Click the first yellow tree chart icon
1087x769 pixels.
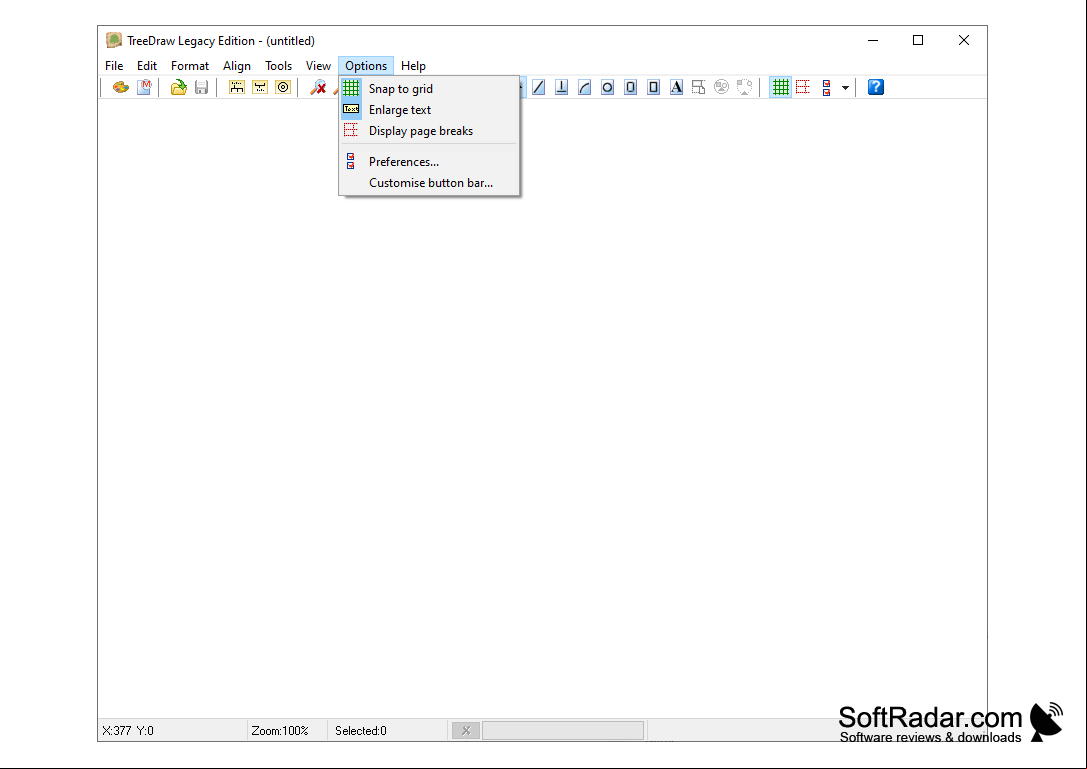click(x=237, y=87)
